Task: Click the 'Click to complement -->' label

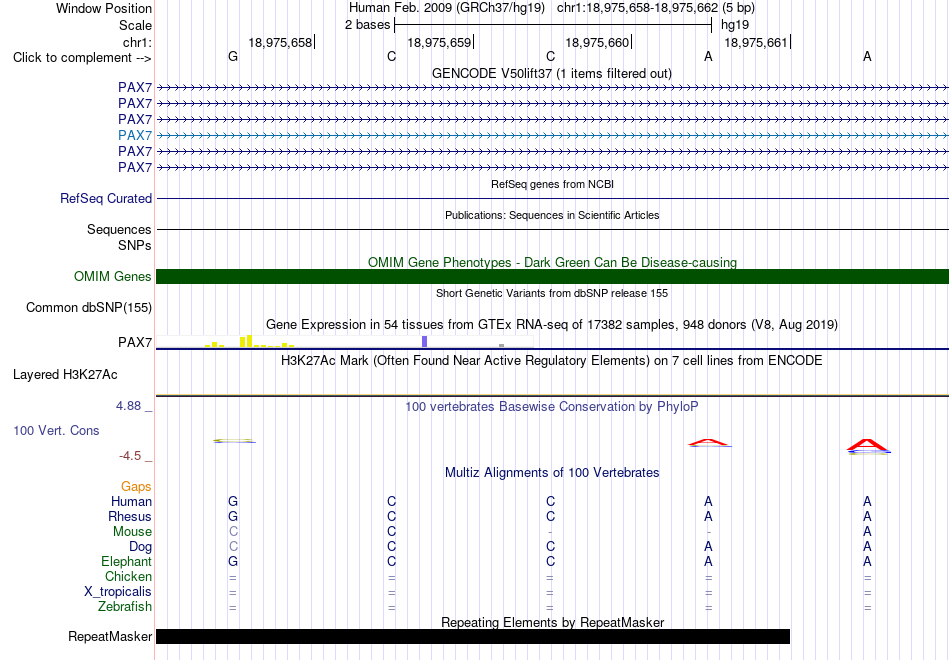Action: (82, 58)
